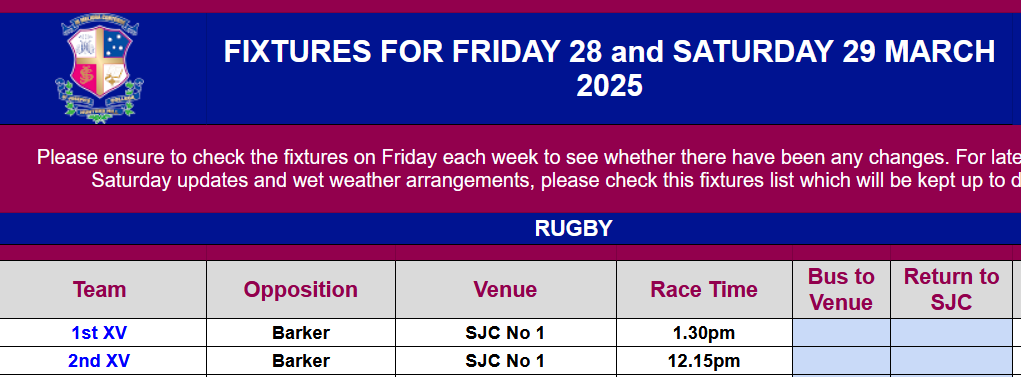Select the Team column header
The width and height of the screenshot is (1021, 377).
click(x=100, y=289)
